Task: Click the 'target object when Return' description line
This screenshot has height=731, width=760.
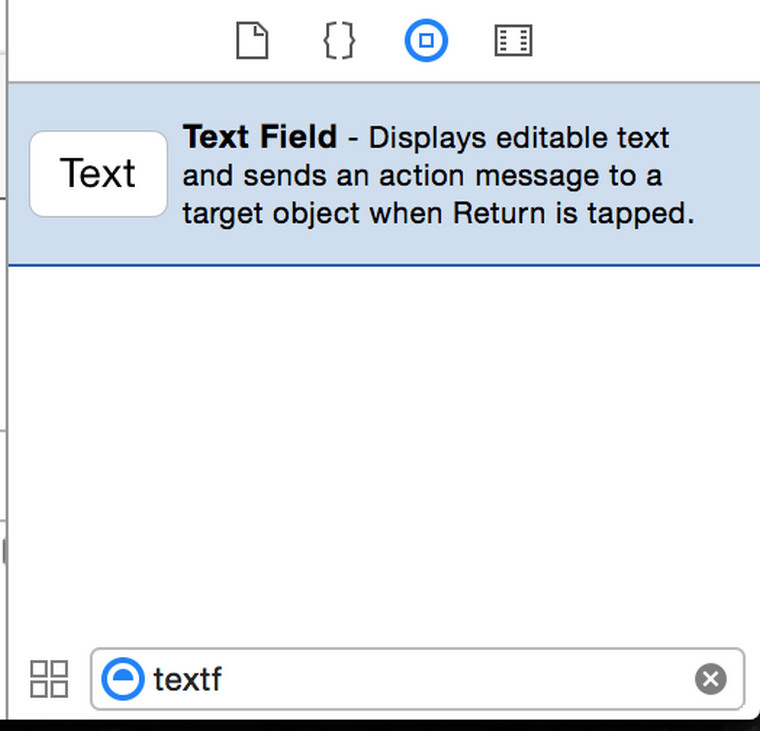Action: (437, 214)
